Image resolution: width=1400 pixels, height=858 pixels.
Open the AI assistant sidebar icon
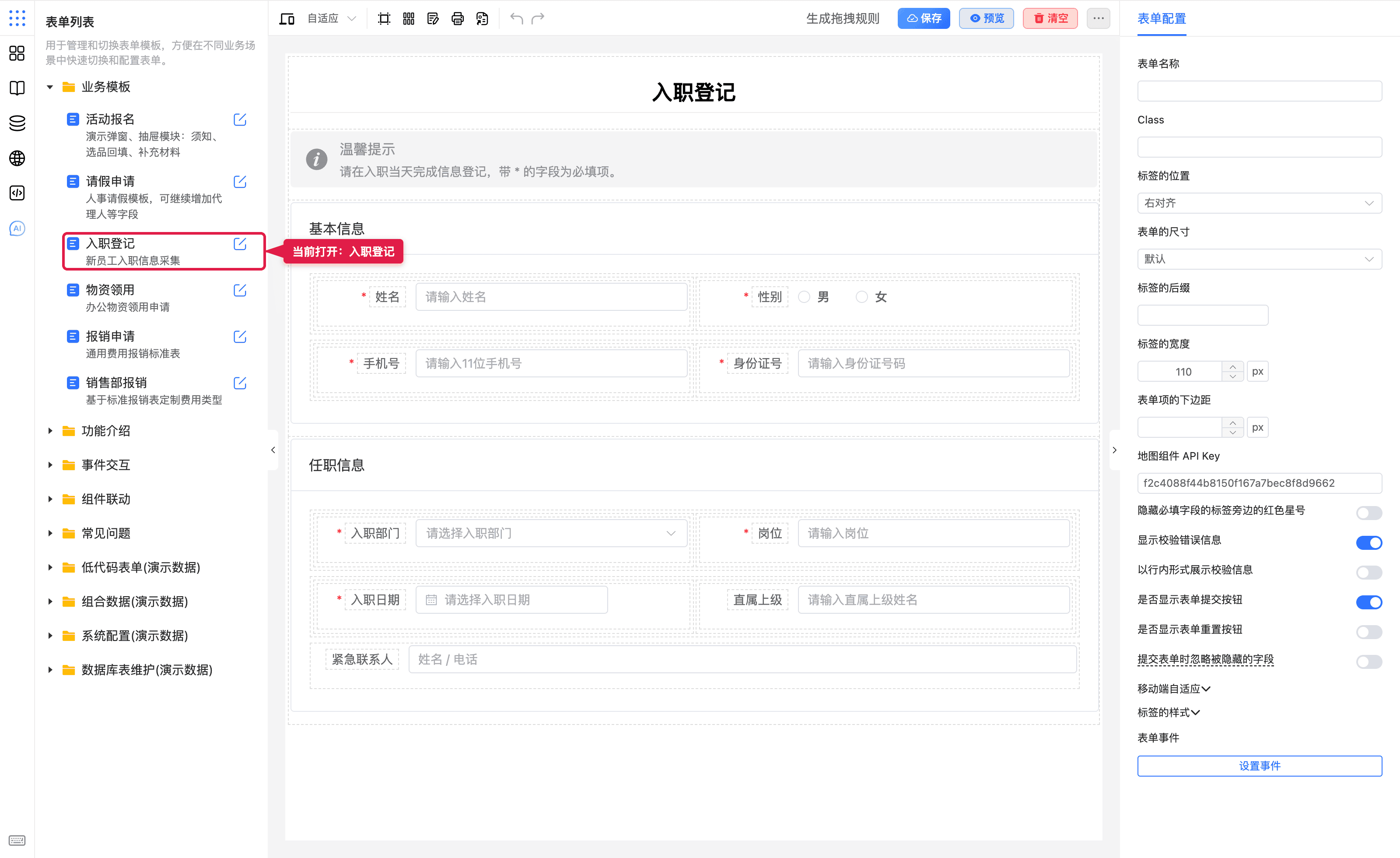(17, 229)
